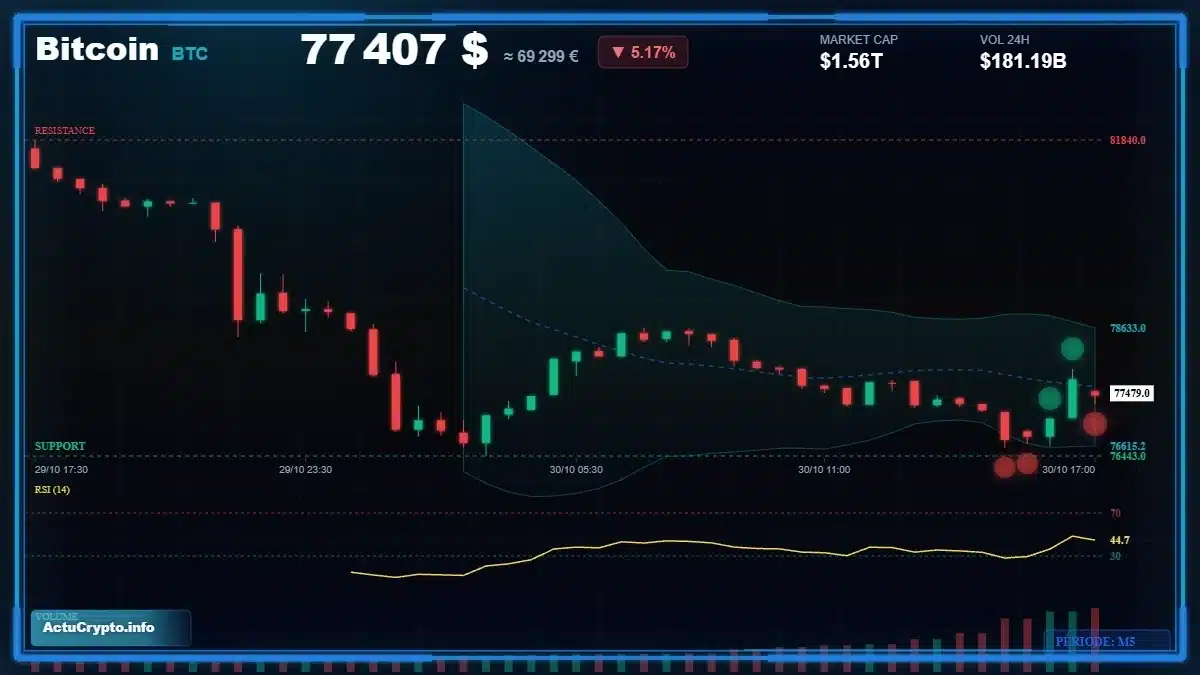
Task: Click the red signal circle near 77479.0
Action: [x=1095, y=424]
